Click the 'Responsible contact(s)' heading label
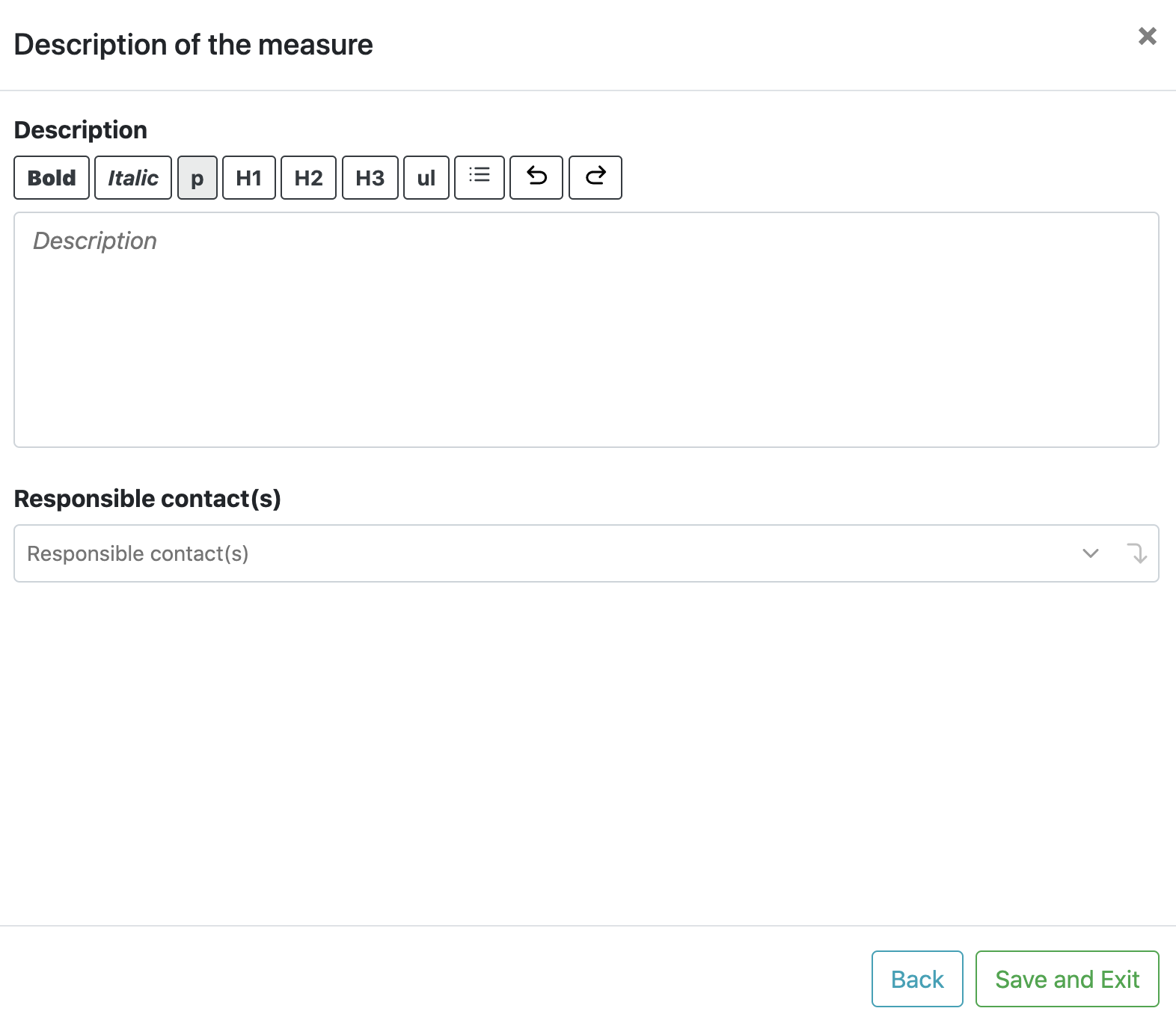The width and height of the screenshot is (1176, 1023). (147, 499)
